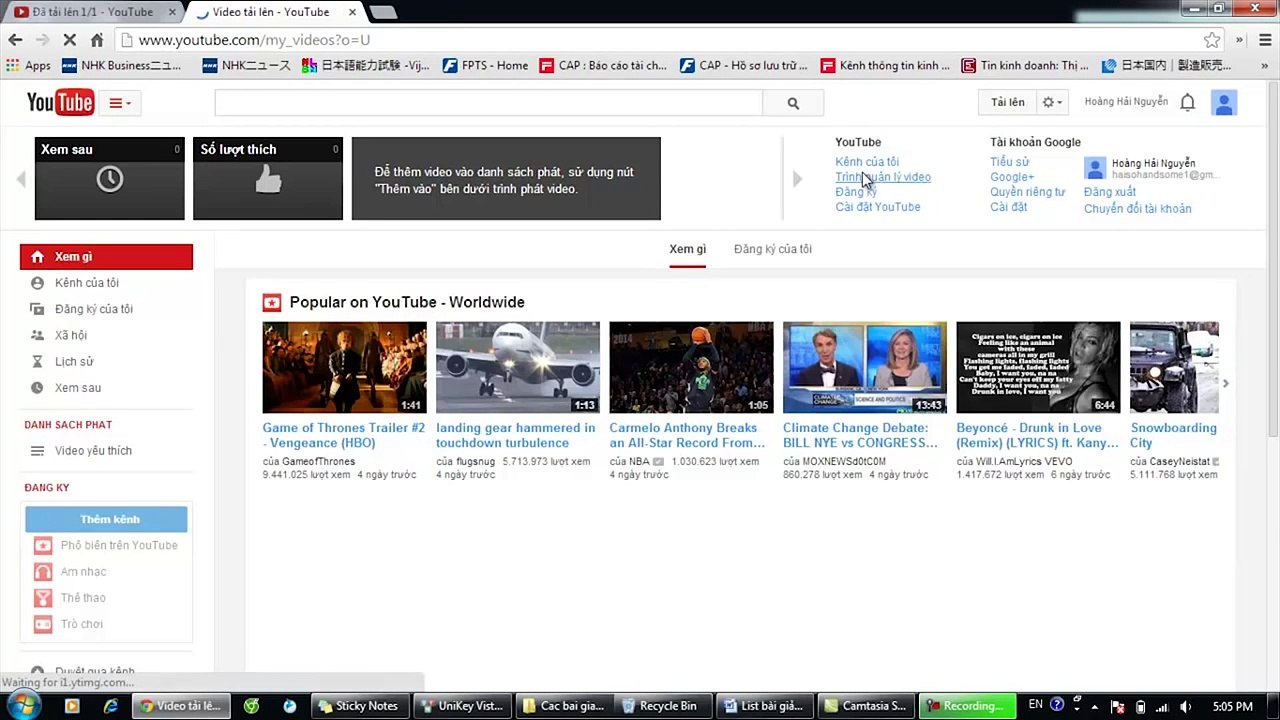1280x720 pixels.
Task: Click the Thể thao trophy icon
Action: point(43,598)
